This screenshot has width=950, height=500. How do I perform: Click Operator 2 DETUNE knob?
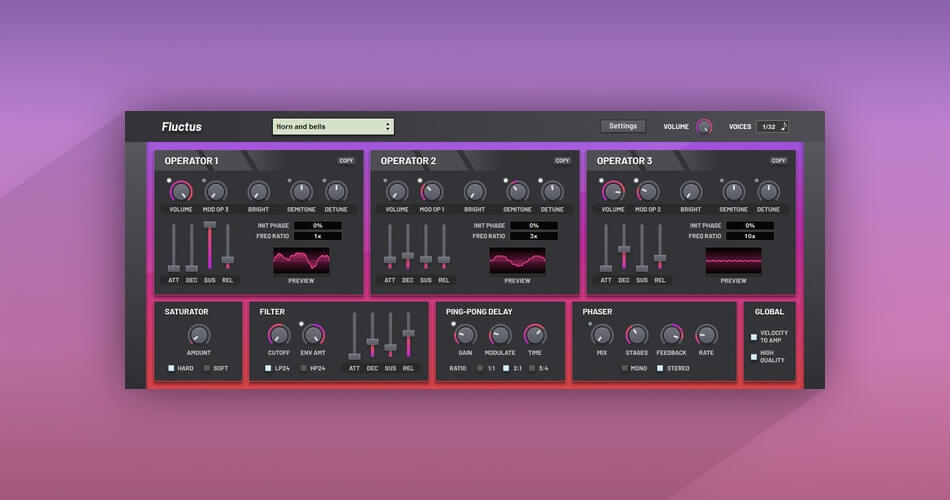click(552, 192)
